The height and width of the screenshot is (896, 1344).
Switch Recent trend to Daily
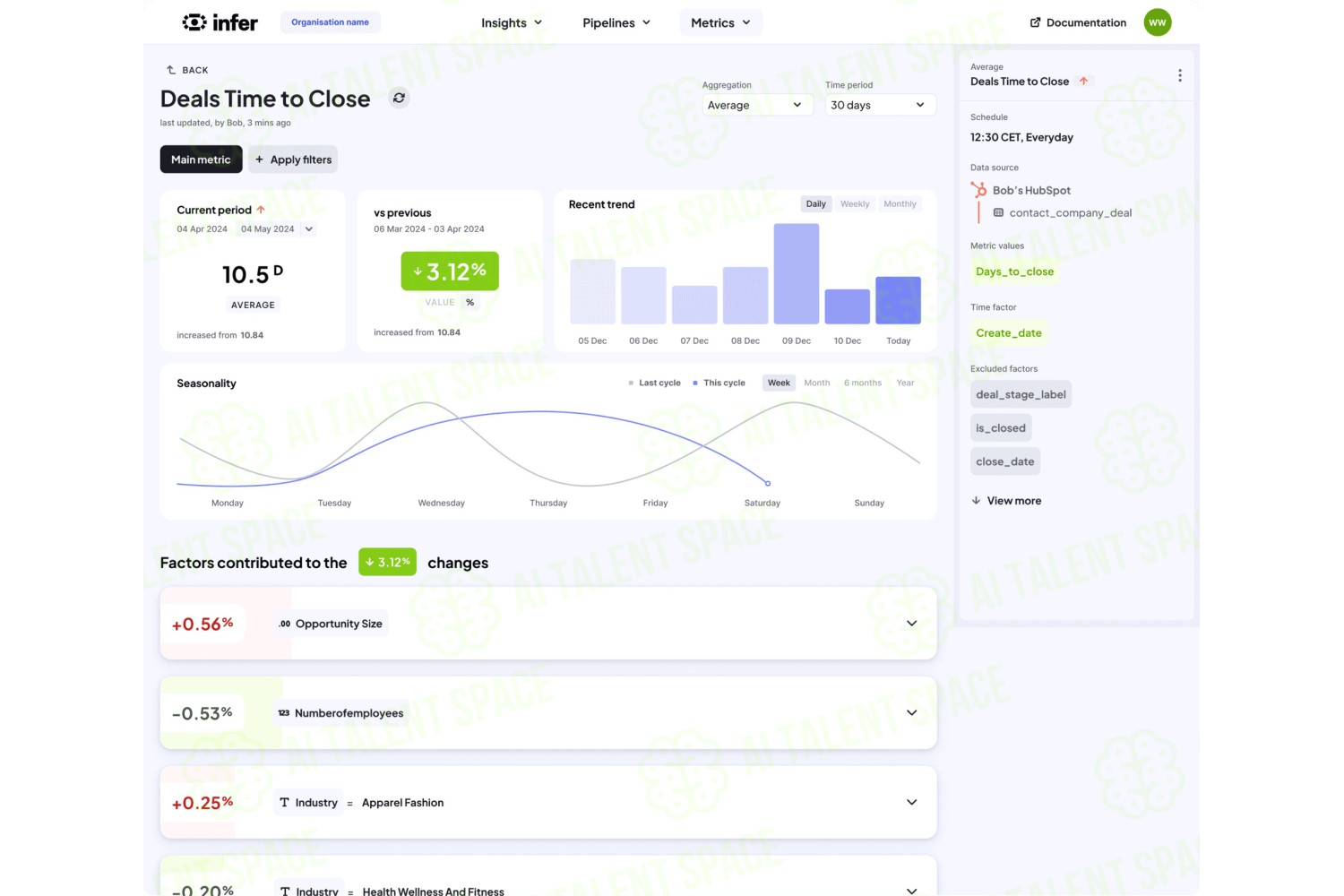pyautogui.click(x=815, y=204)
